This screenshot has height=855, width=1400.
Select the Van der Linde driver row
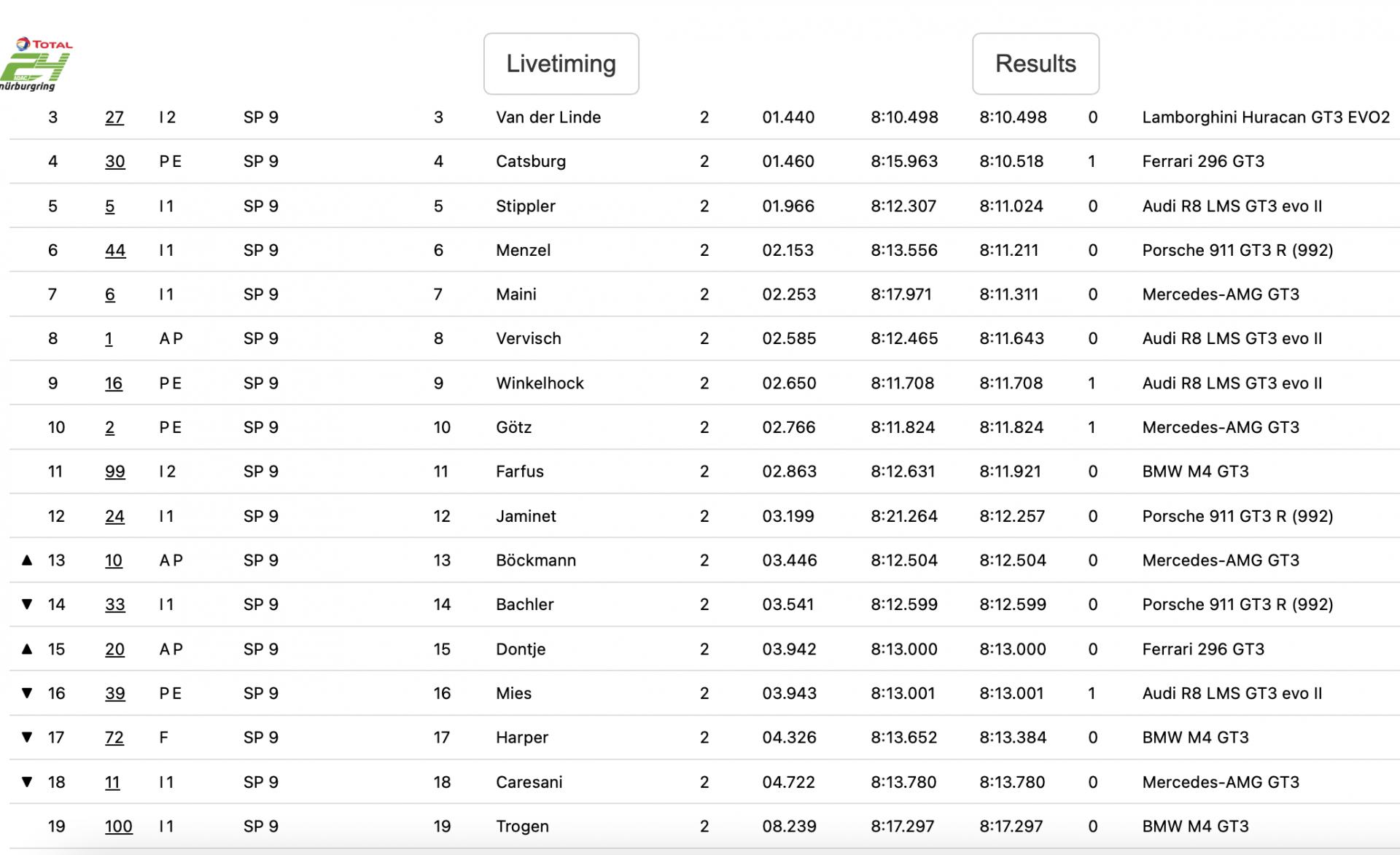point(704,117)
